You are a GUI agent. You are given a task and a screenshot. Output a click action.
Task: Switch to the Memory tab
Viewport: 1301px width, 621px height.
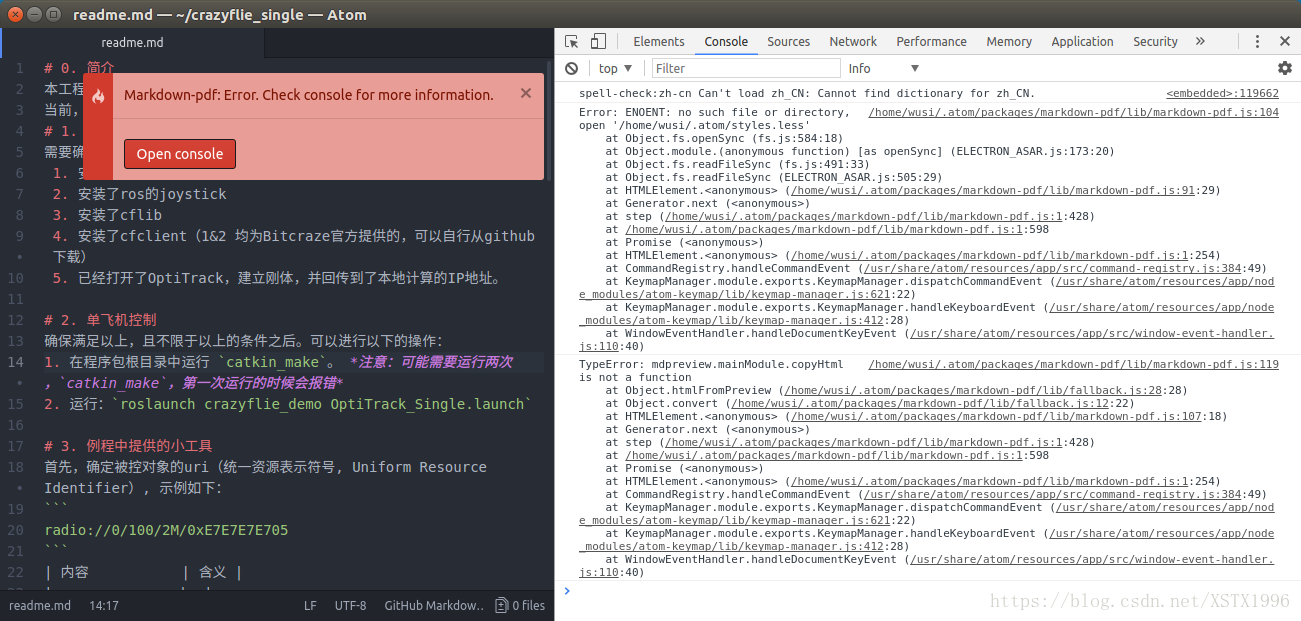[1009, 41]
